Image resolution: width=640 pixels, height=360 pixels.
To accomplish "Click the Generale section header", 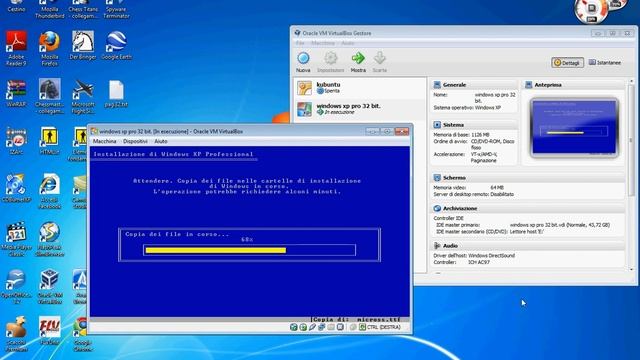I will click(x=474, y=85).
